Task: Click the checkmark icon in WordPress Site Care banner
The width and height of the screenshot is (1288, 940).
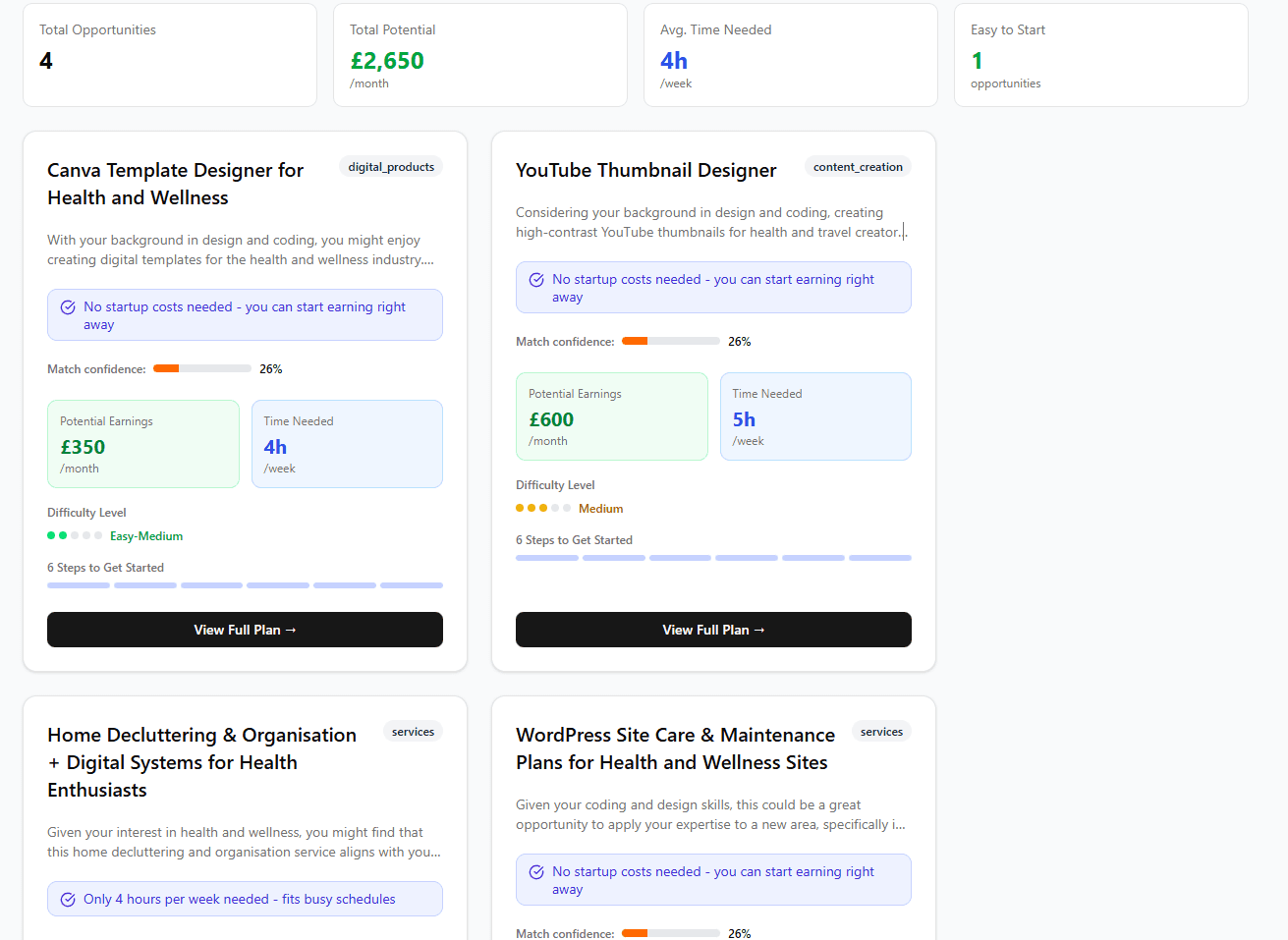Action: click(x=536, y=871)
